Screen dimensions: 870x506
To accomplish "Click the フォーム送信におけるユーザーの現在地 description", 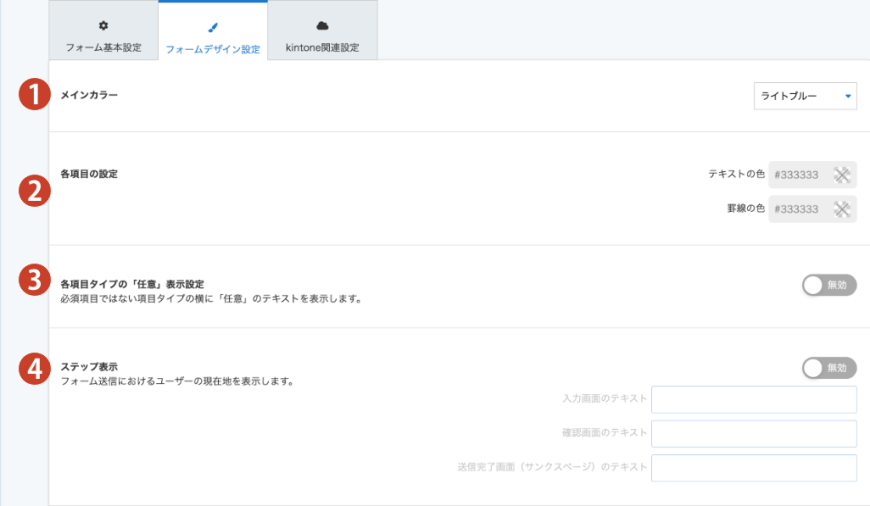I will tap(178, 381).
